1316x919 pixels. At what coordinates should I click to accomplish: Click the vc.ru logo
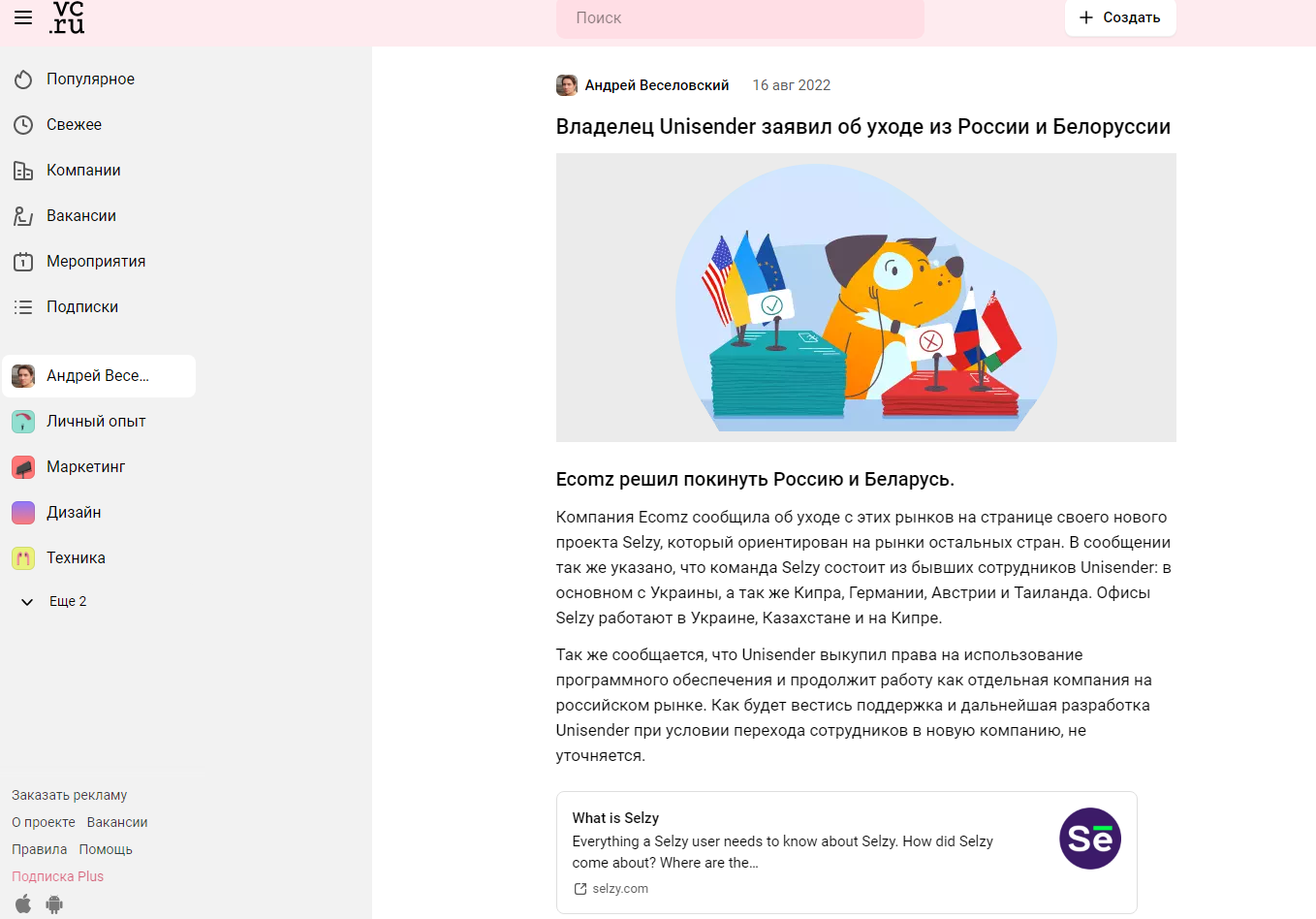pyautogui.click(x=68, y=17)
